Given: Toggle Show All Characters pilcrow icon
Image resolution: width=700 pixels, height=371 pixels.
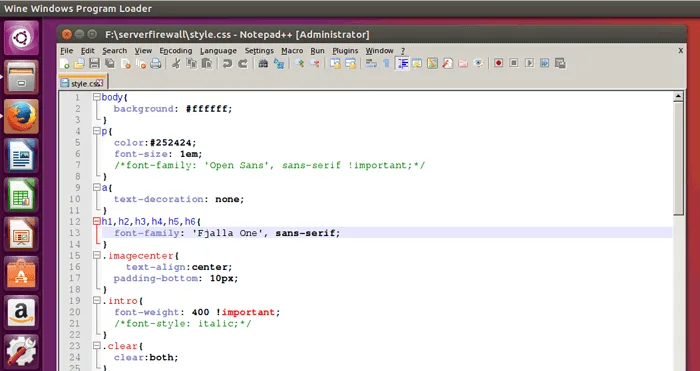Looking at the screenshot, I should coord(387,63).
